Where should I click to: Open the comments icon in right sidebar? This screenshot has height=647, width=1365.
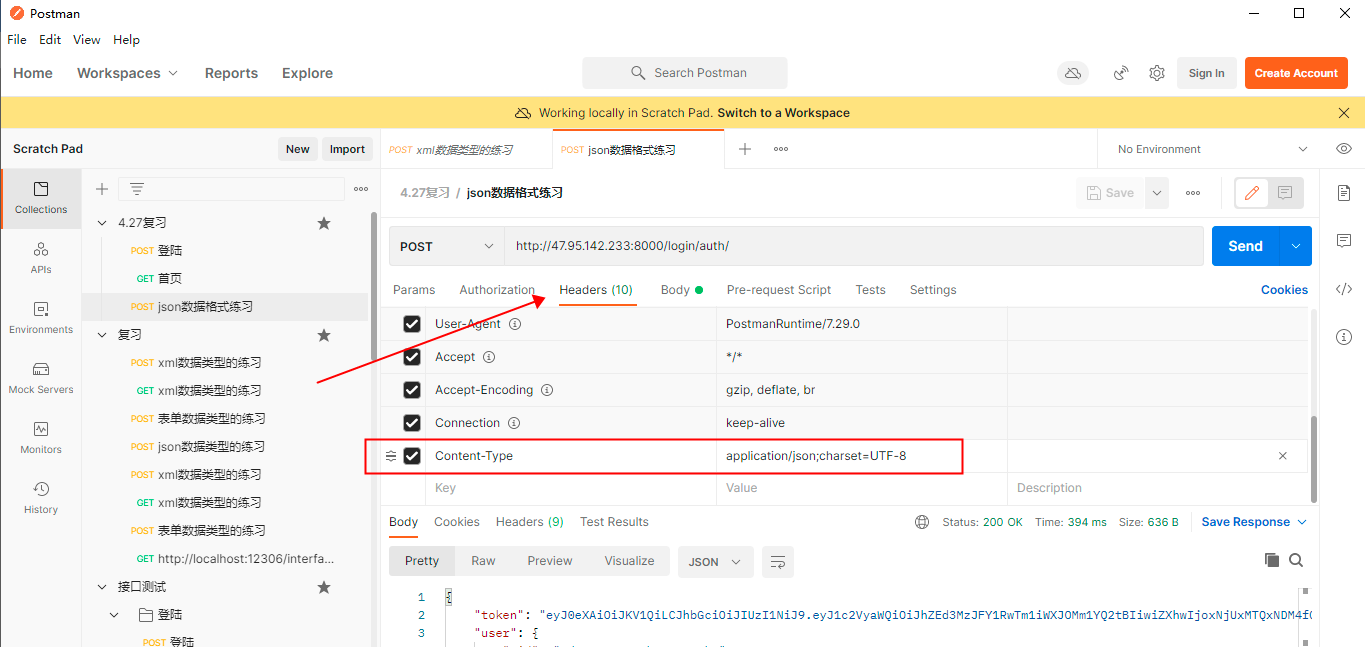1344,241
